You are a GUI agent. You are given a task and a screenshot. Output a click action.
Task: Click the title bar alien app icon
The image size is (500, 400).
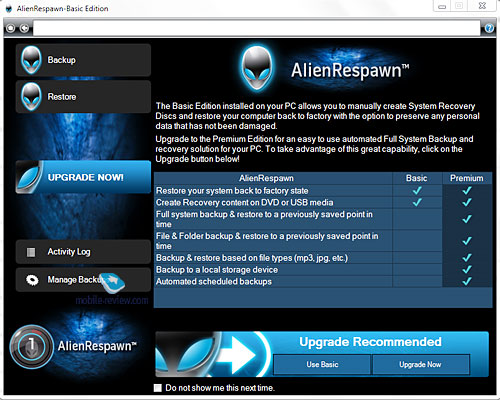[x=9, y=9]
